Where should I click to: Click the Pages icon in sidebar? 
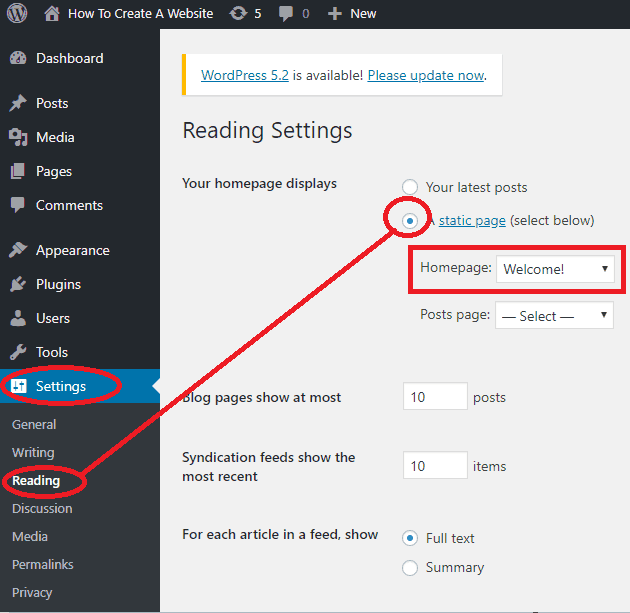(x=18, y=172)
